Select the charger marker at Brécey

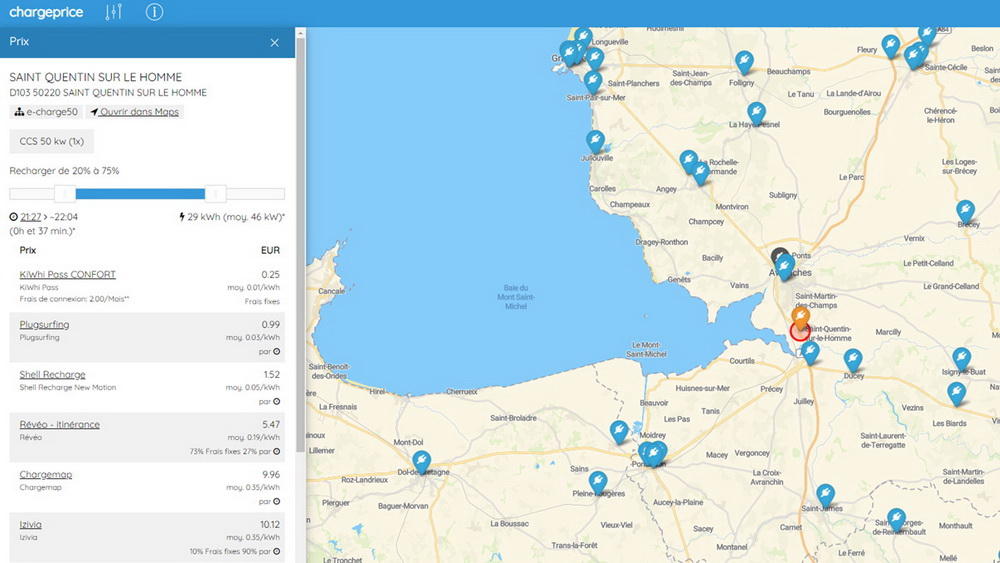965,211
